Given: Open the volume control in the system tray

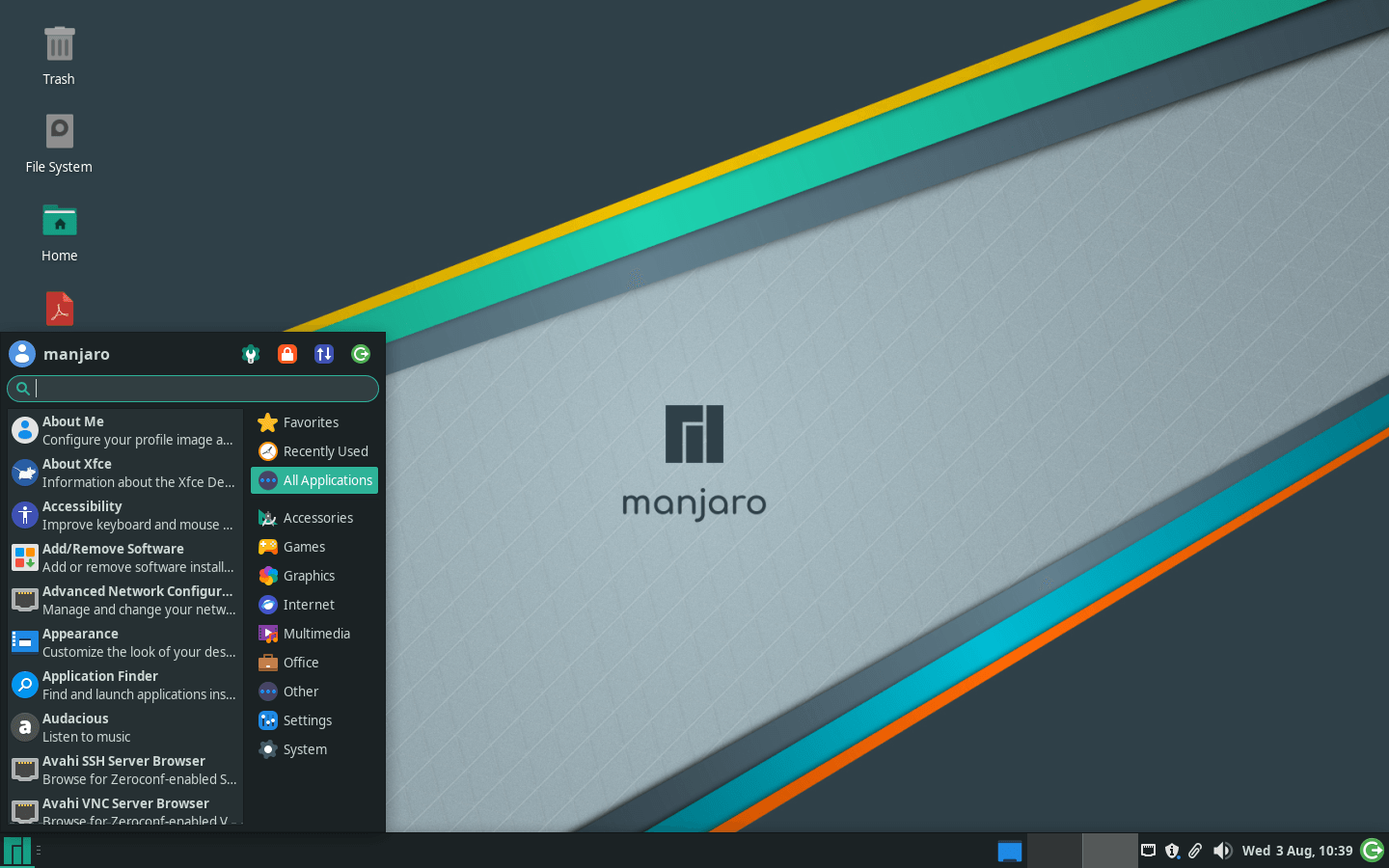Looking at the screenshot, I should (1222, 851).
